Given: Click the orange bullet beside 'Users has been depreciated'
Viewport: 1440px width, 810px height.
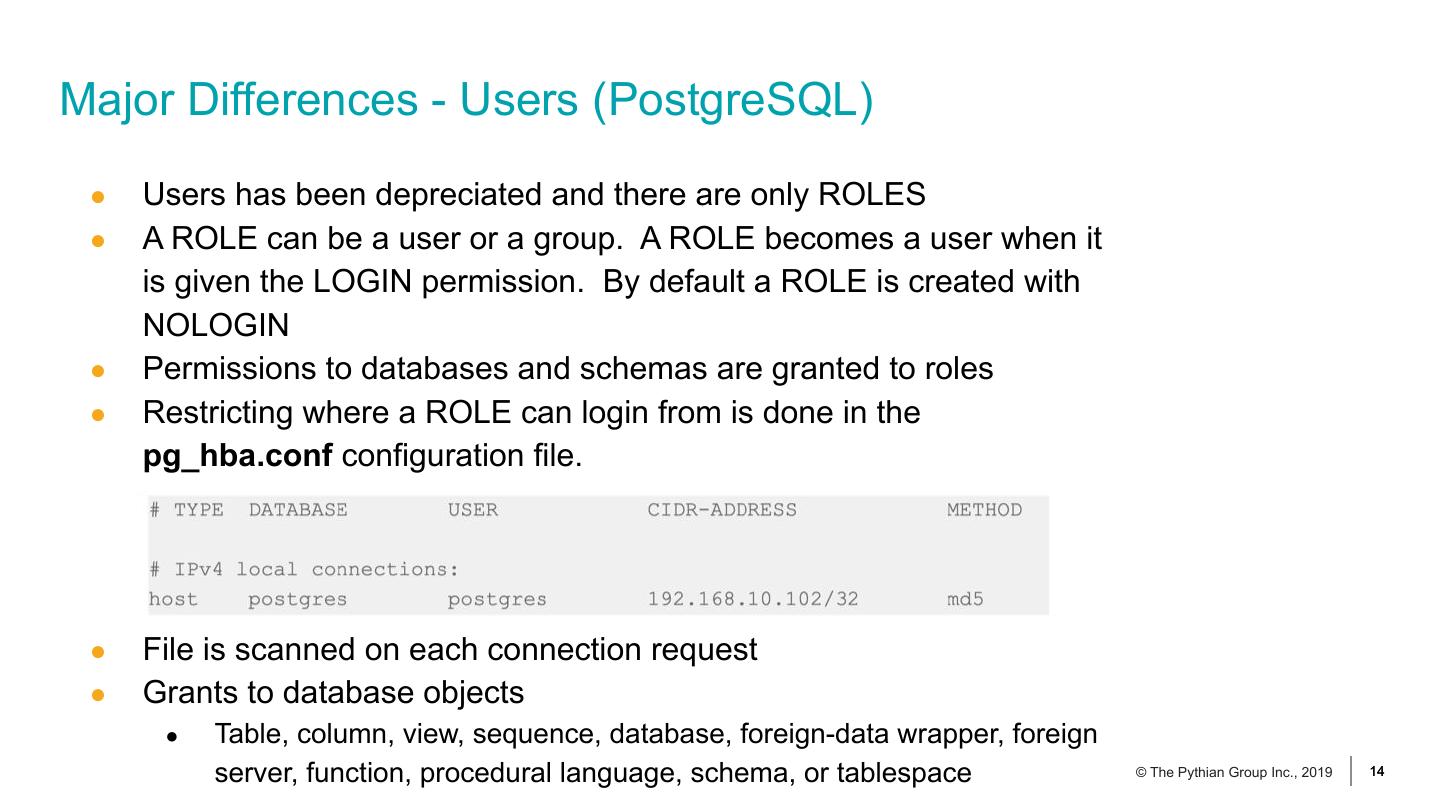Looking at the screenshot, I should tap(98, 197).
